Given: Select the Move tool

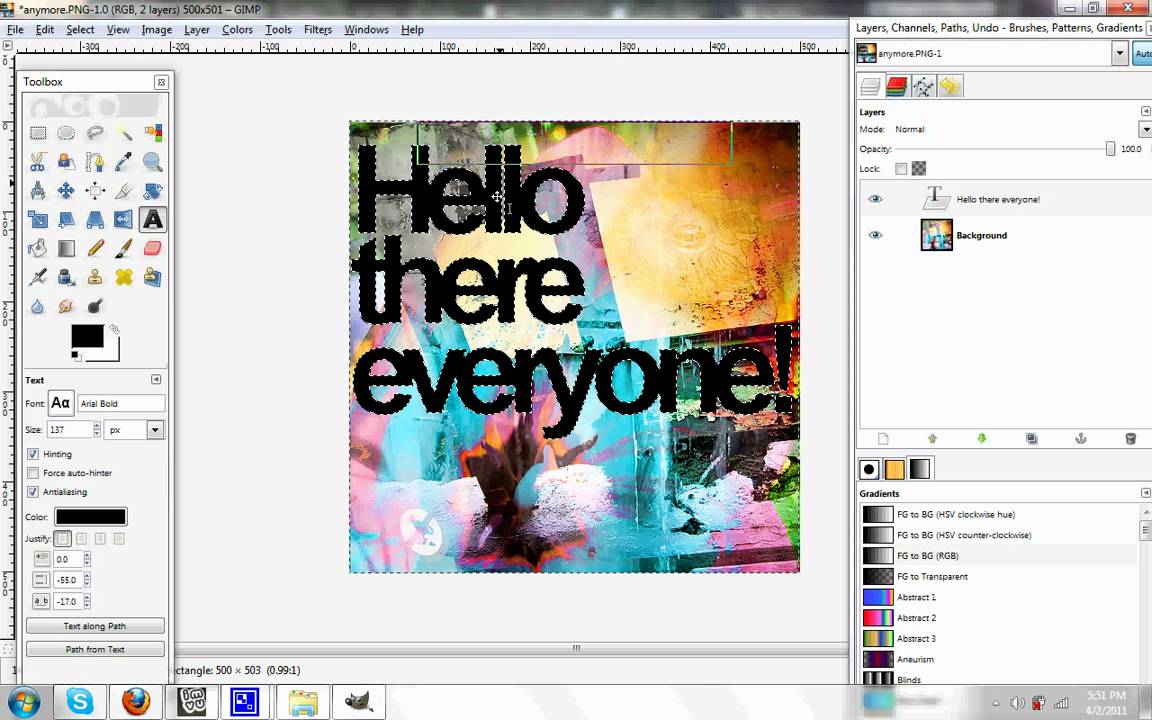Looking at the screenshot, I should (x=66, y=191).
